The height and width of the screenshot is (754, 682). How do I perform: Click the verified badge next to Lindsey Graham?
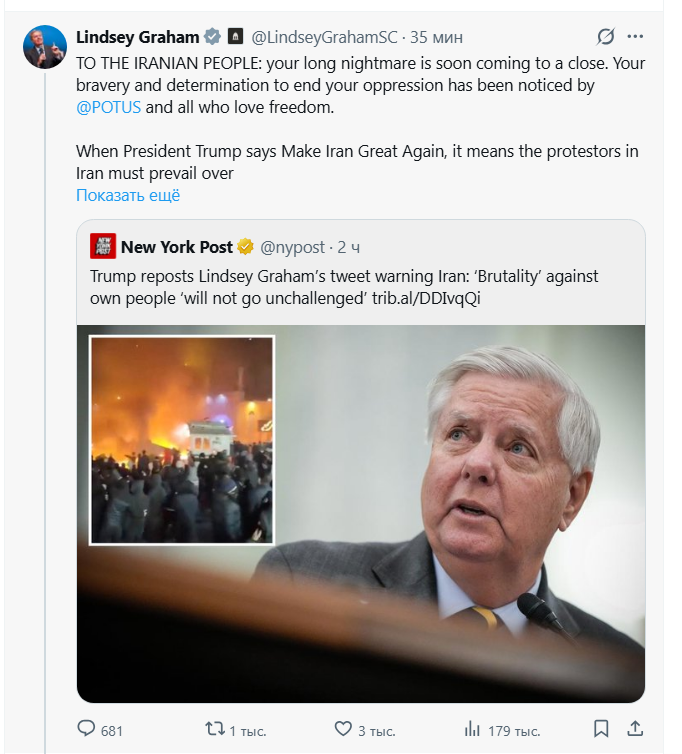click(212, 37)
